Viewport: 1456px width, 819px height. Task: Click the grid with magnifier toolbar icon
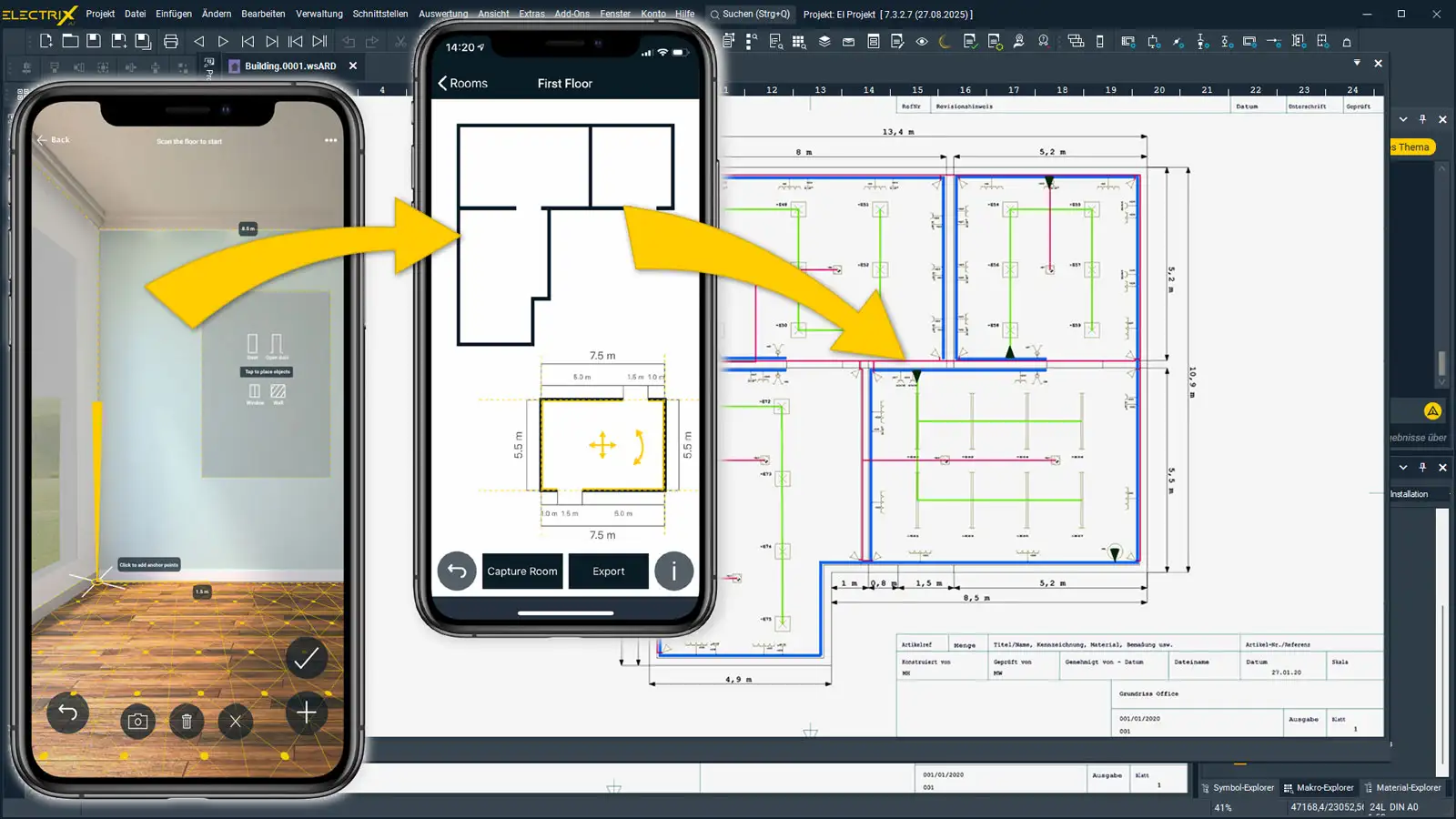(x=799, y=41)
